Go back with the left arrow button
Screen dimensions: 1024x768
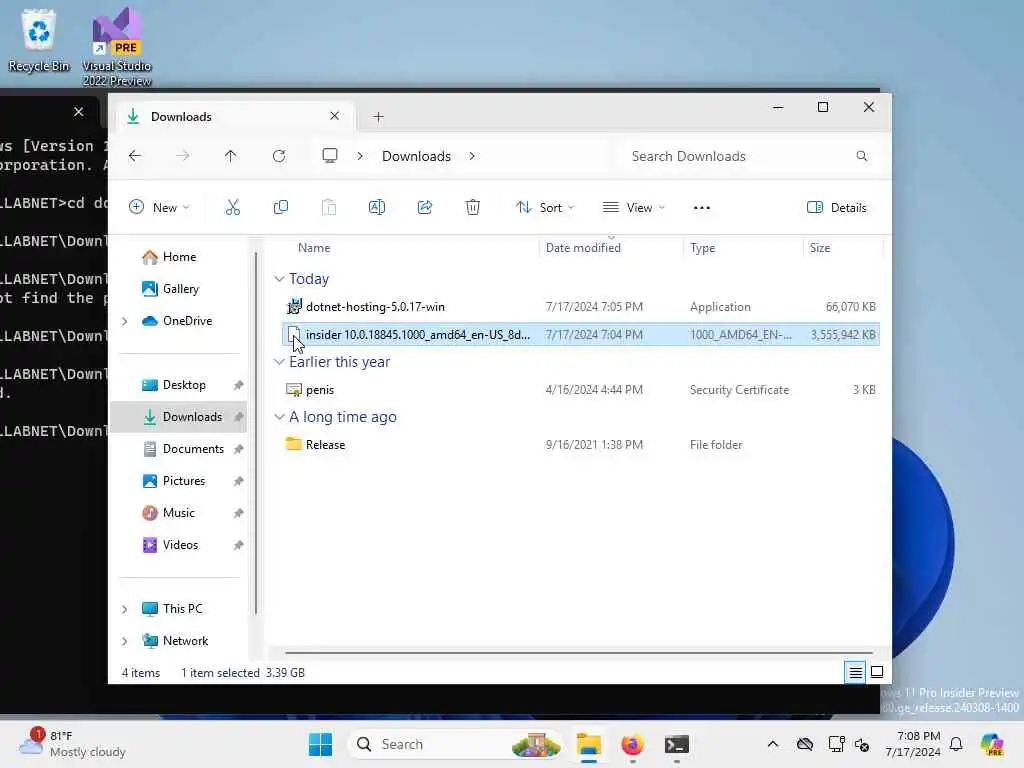(x=135, y=156)
